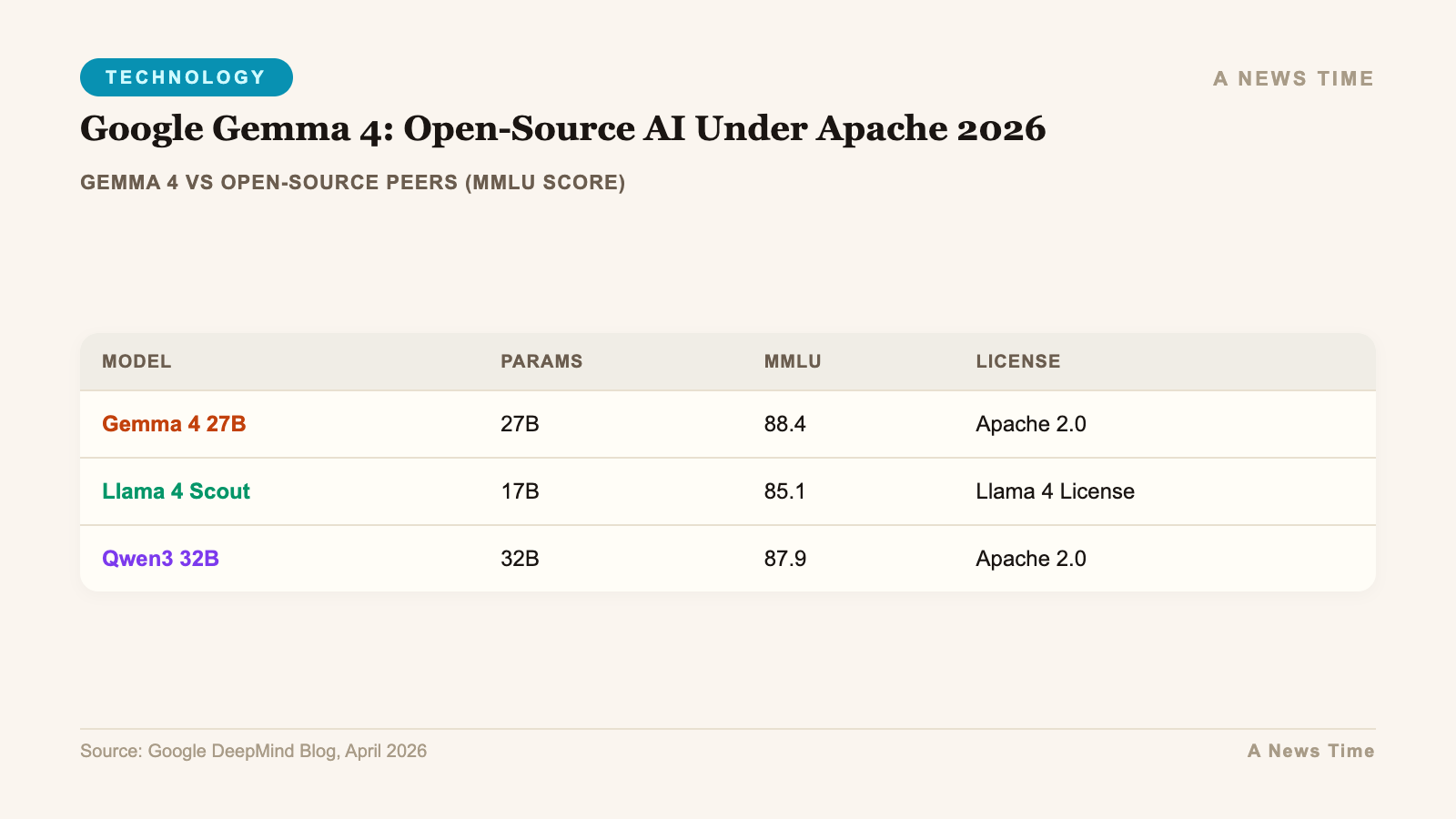Image resolution: width=1456 pixels, height=819 pixels.
Task: Select the Llama 4 Scout model name
Action: pos(176,491)
